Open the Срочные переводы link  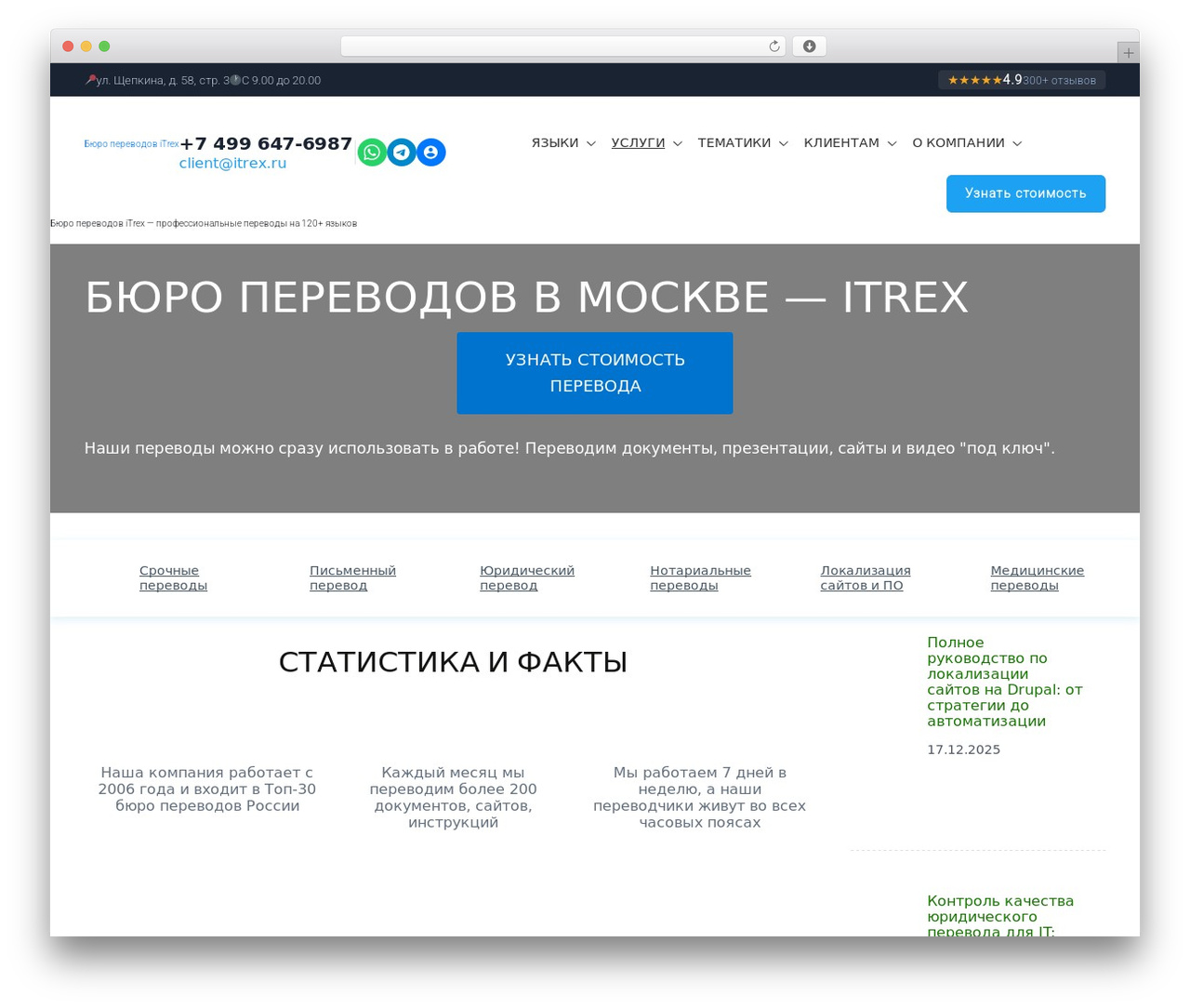pyautogui.click(x=173, y=578)
